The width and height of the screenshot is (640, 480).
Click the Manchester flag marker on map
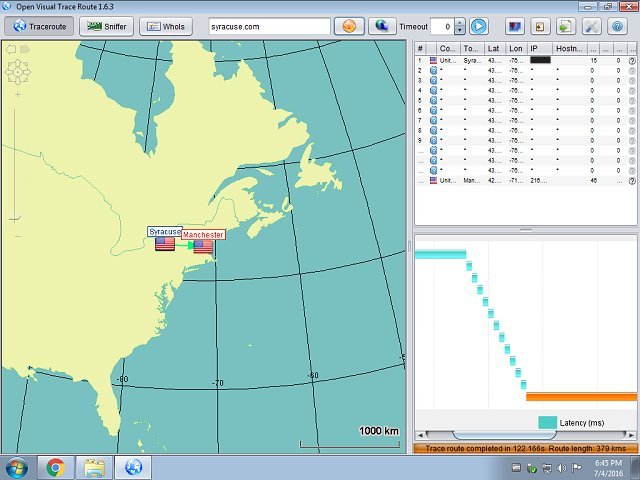pyautogui.click(x=203, y=247)
